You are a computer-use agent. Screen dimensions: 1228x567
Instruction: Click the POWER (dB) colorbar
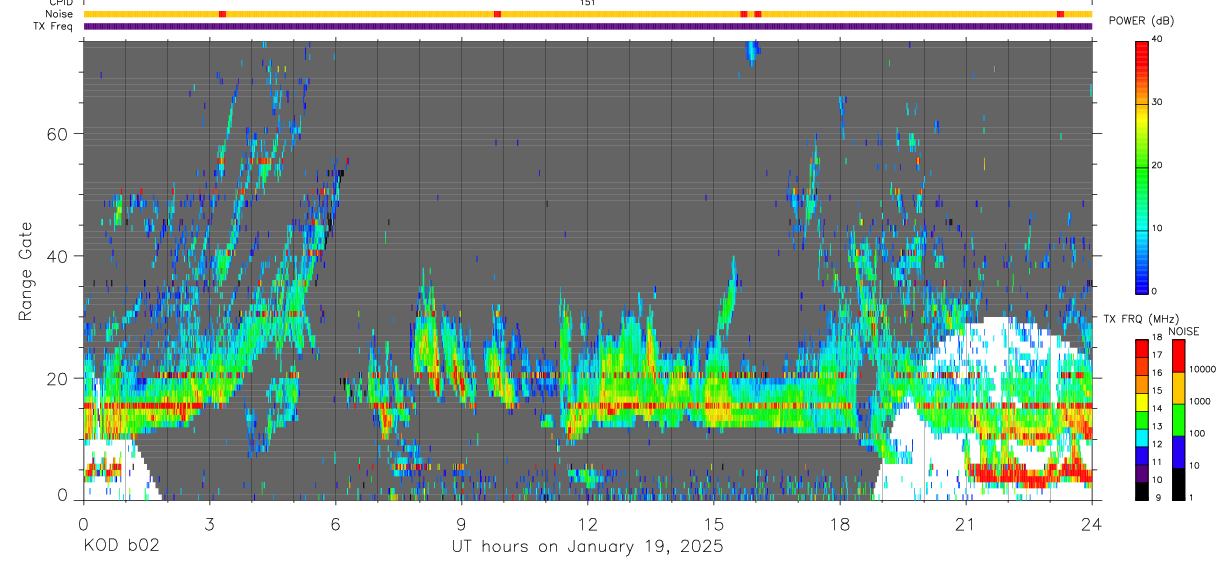[x=1142, y=166]
